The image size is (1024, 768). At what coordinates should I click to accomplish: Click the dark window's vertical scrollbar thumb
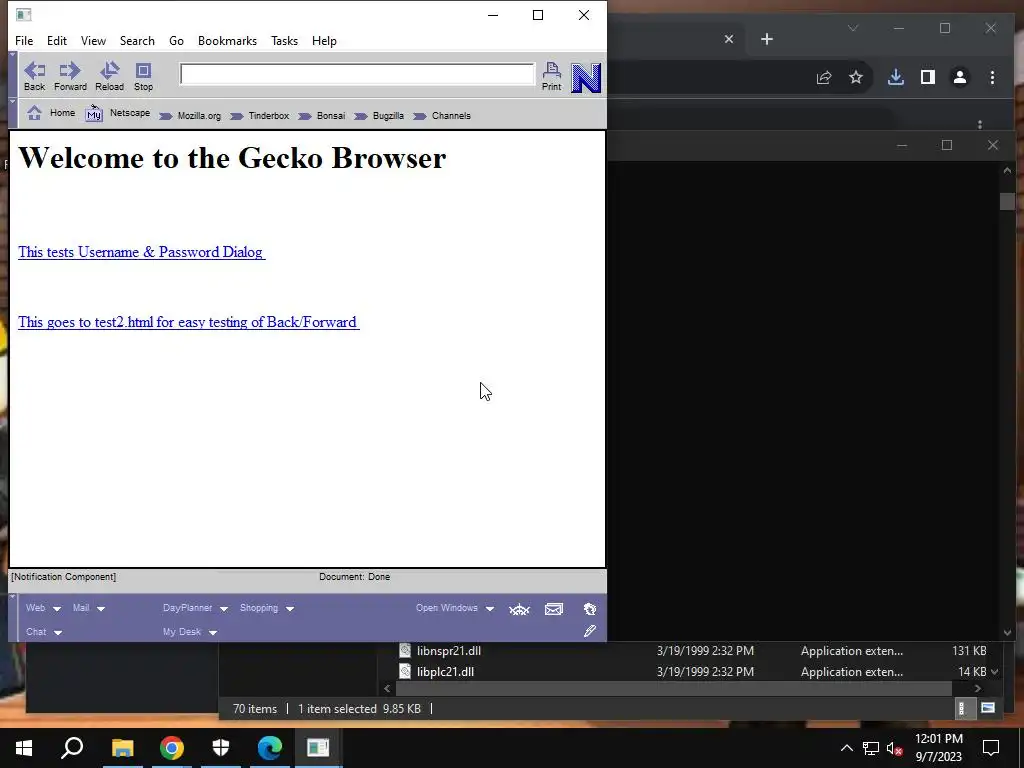[x=1006, y=201]
